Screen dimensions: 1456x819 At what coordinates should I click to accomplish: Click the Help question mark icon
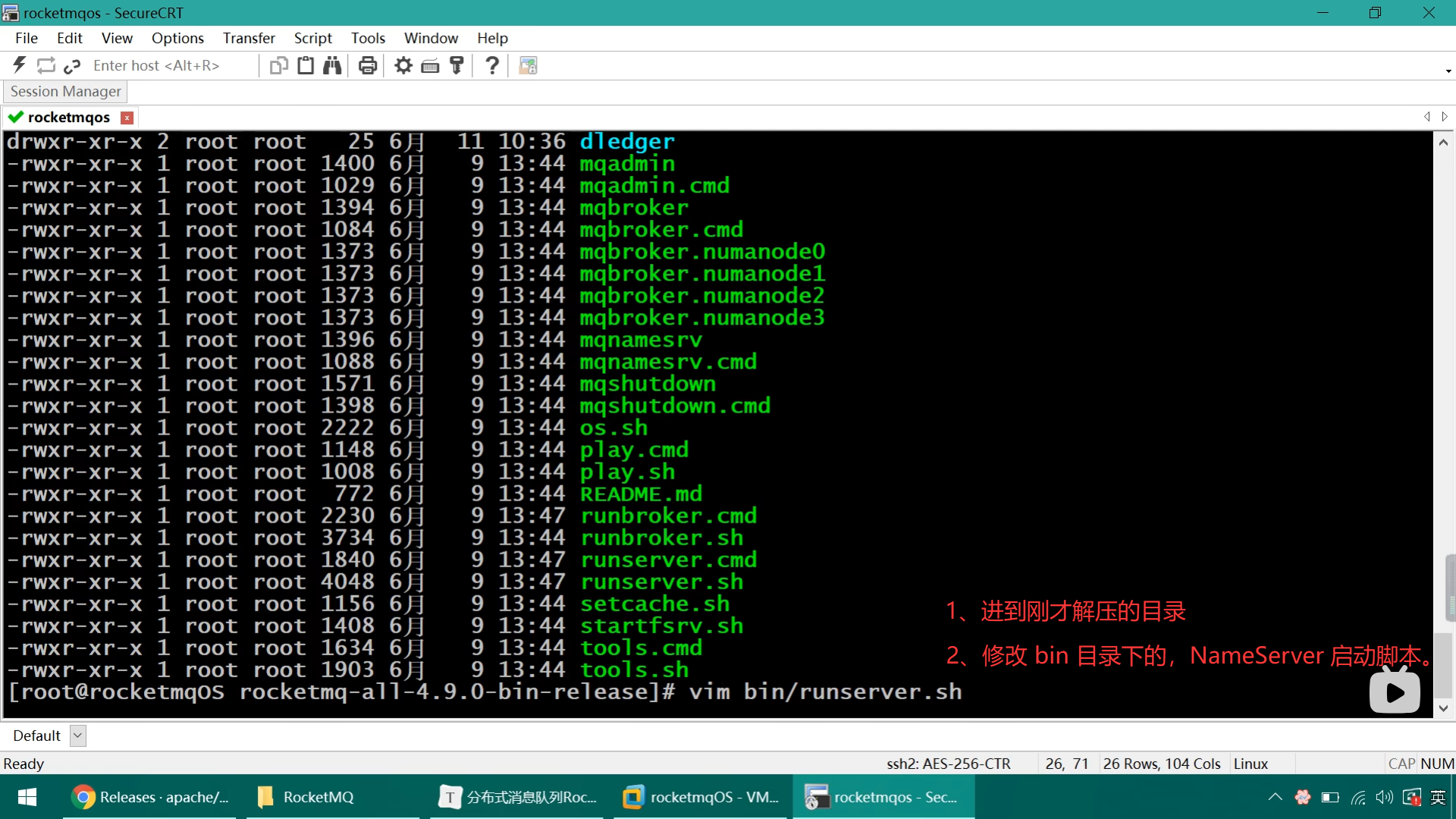click(x=492, y=65)
